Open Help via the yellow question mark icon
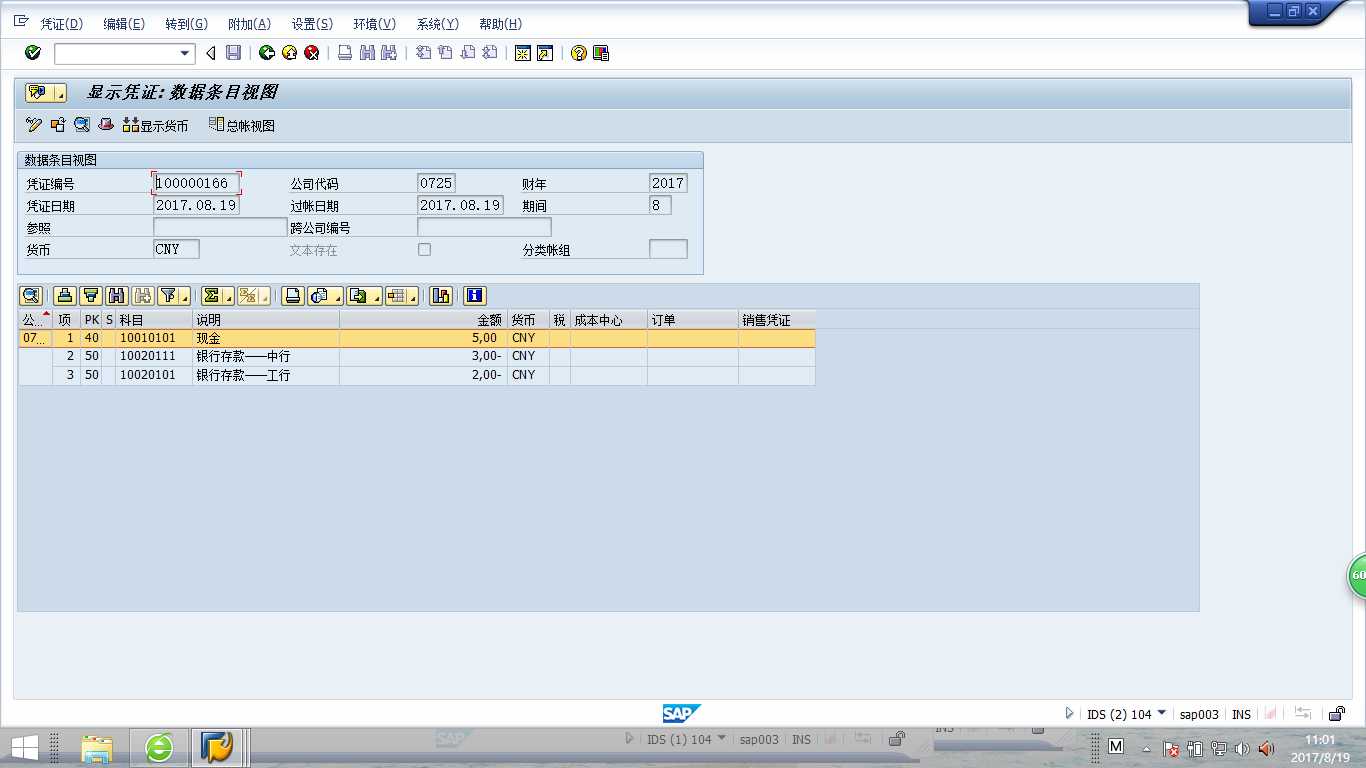1366x768 pixels. (x=579, y=53)
